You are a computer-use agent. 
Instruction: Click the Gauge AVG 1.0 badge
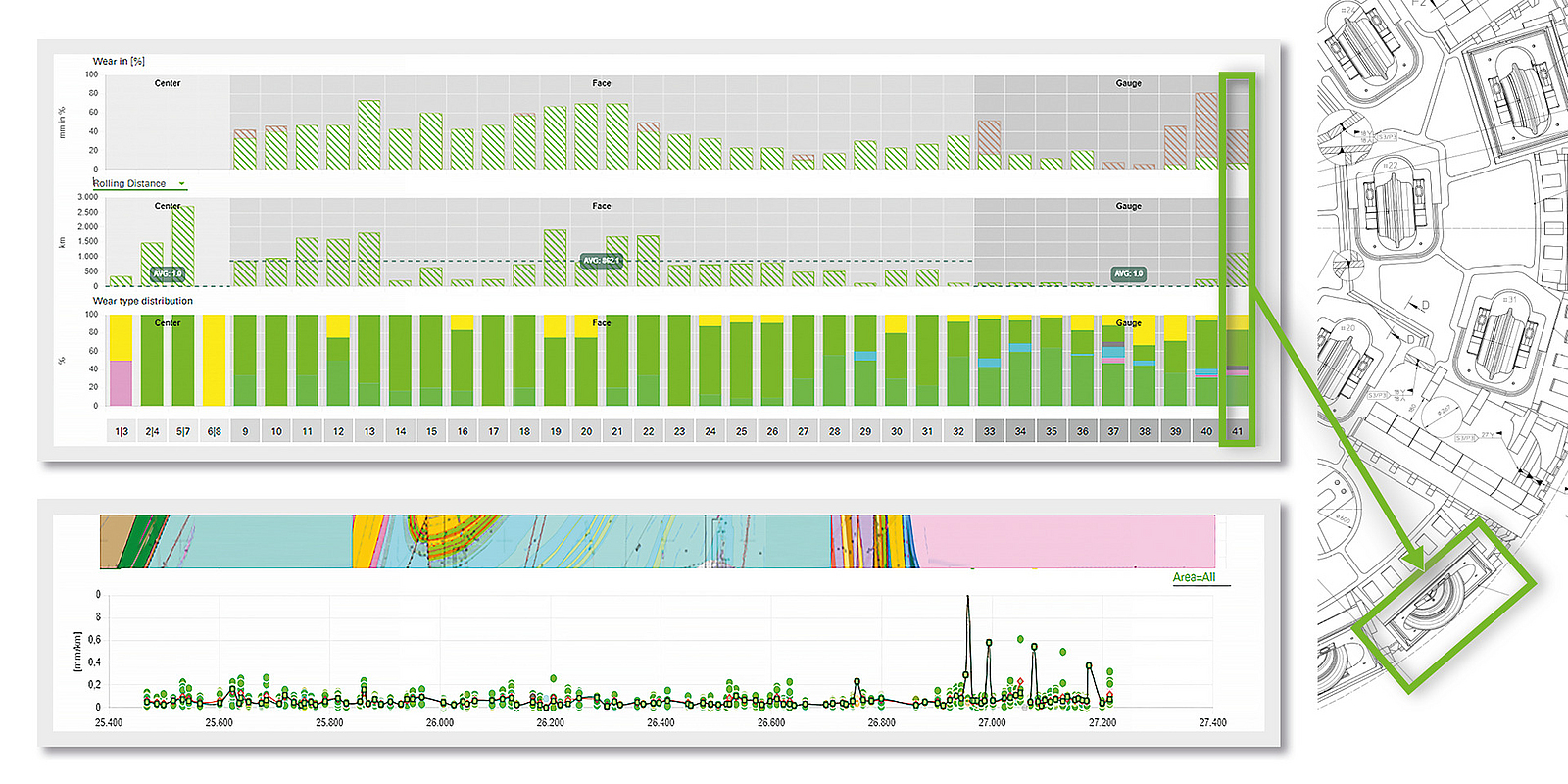1128,274
